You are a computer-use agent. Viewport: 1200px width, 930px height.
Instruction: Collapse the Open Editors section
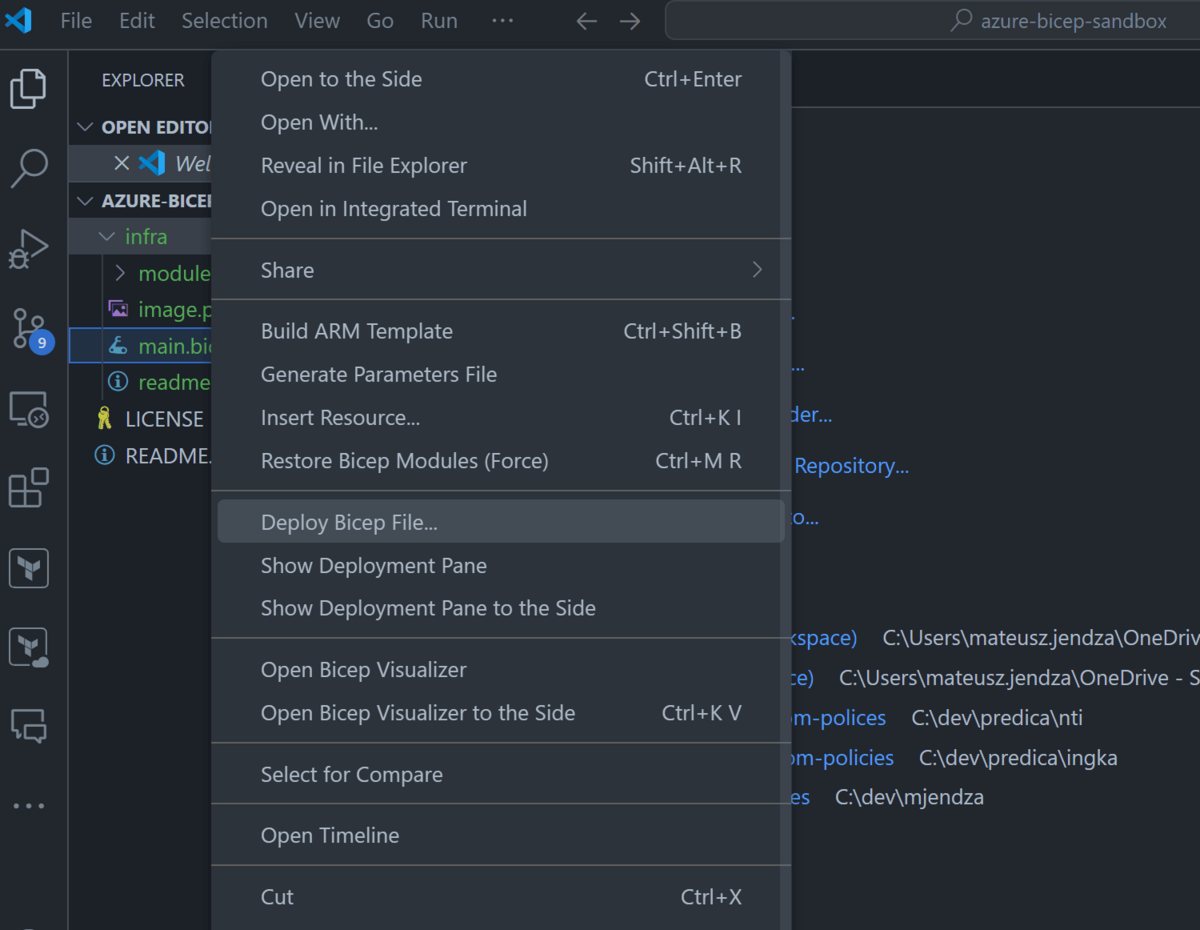pyautogui.click(x=84, y=127)
